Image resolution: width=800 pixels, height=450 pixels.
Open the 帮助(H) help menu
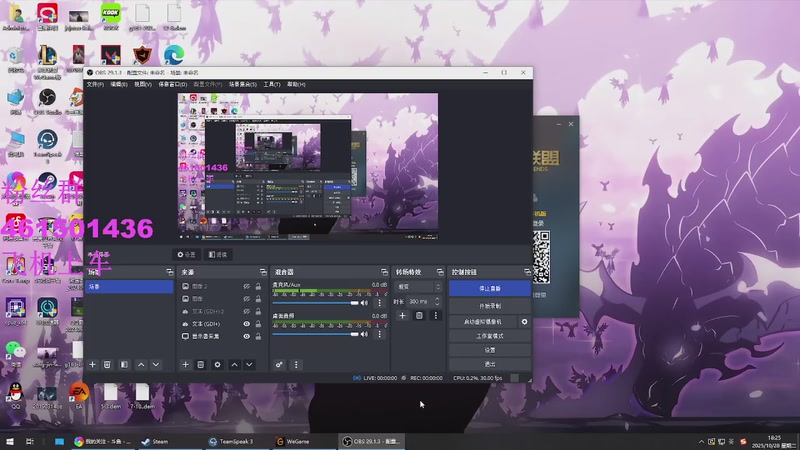pos(296,85)
